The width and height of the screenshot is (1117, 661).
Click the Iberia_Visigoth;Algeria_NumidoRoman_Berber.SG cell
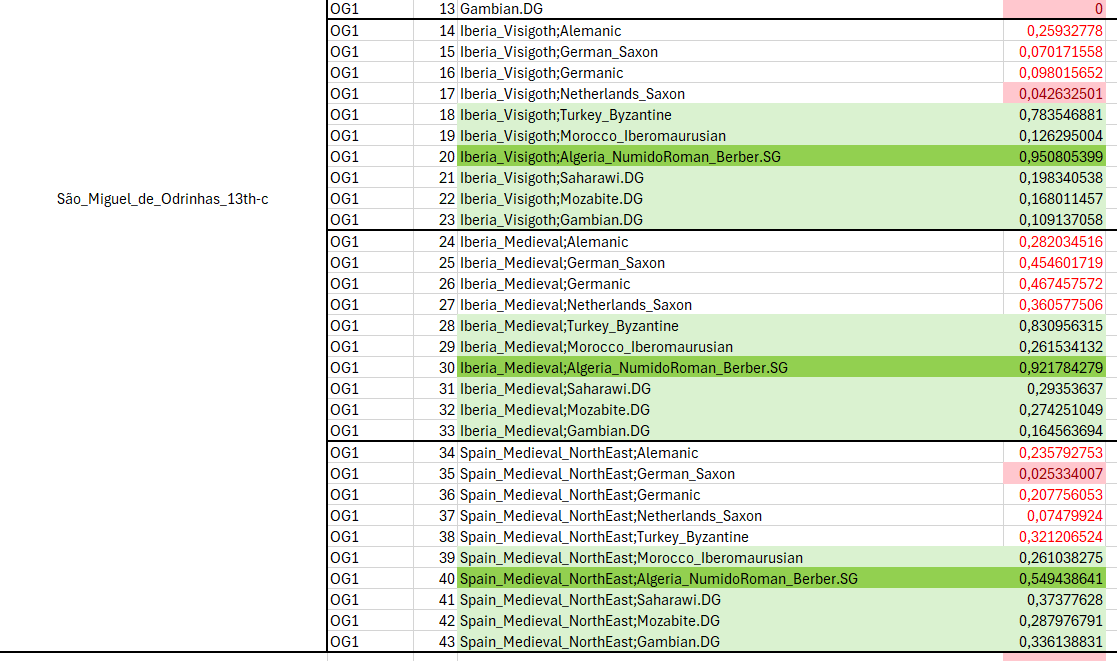coord(730,157)
